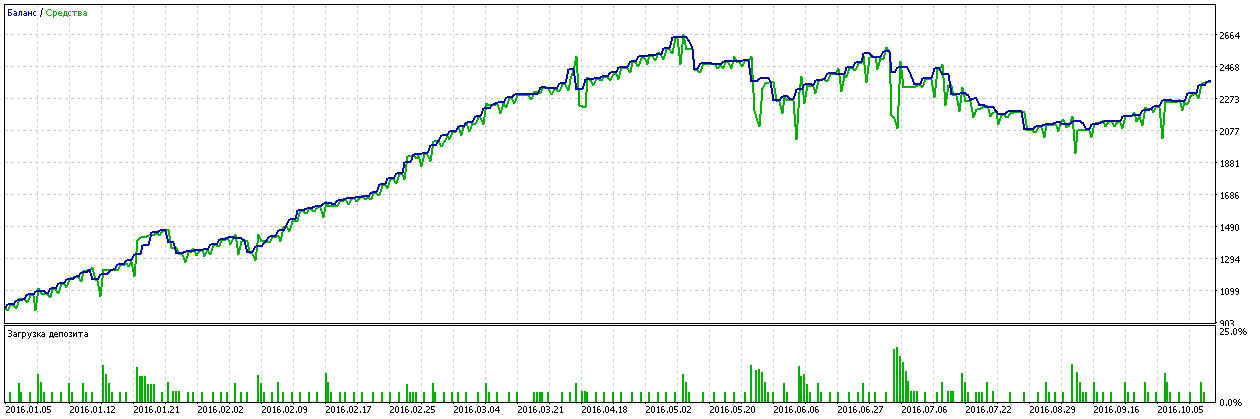Click the 2468 value on price axis
The height and width of the screenshot is (419, 1260).
[1229, 68]
